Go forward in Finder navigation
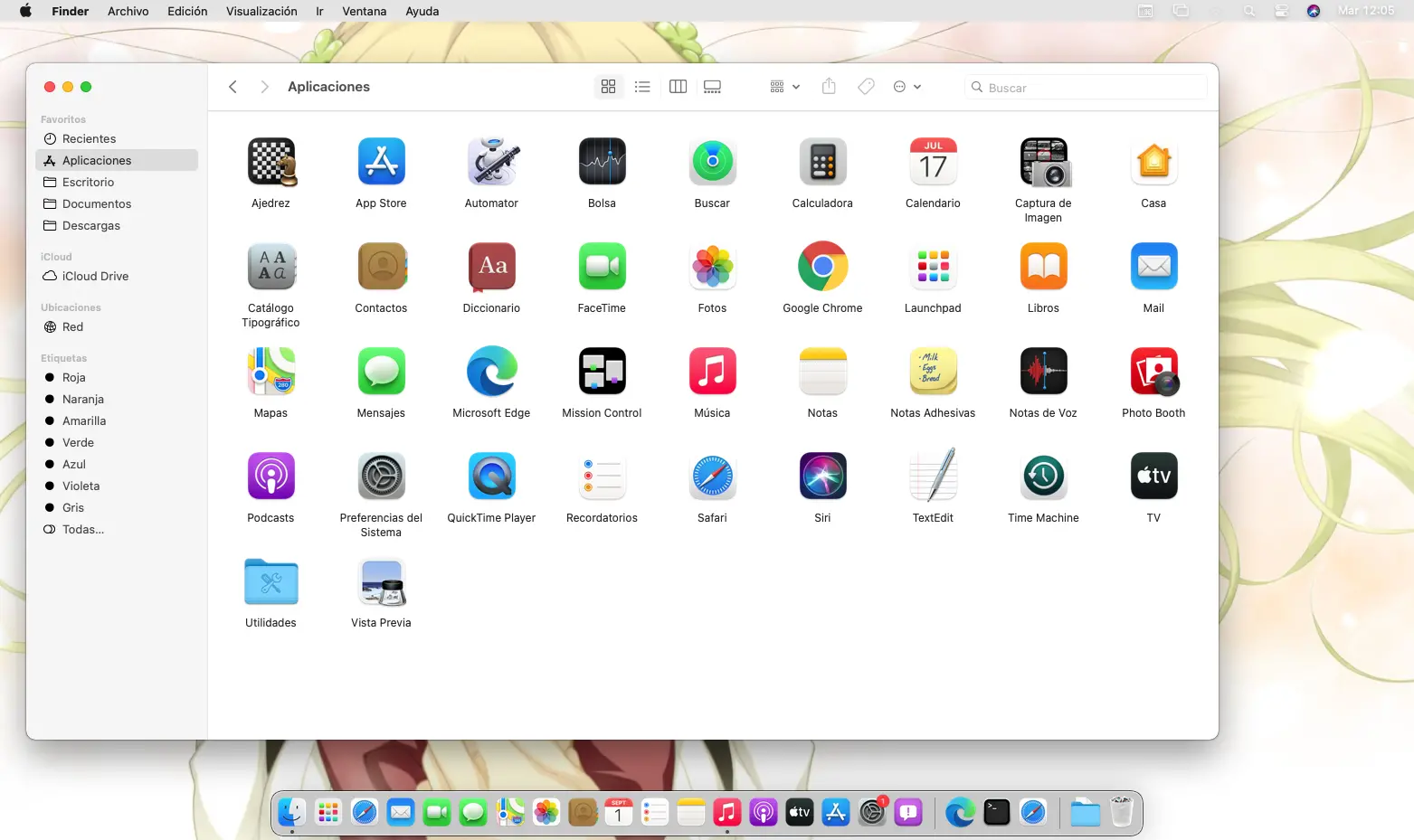 [x=264, y=87]
